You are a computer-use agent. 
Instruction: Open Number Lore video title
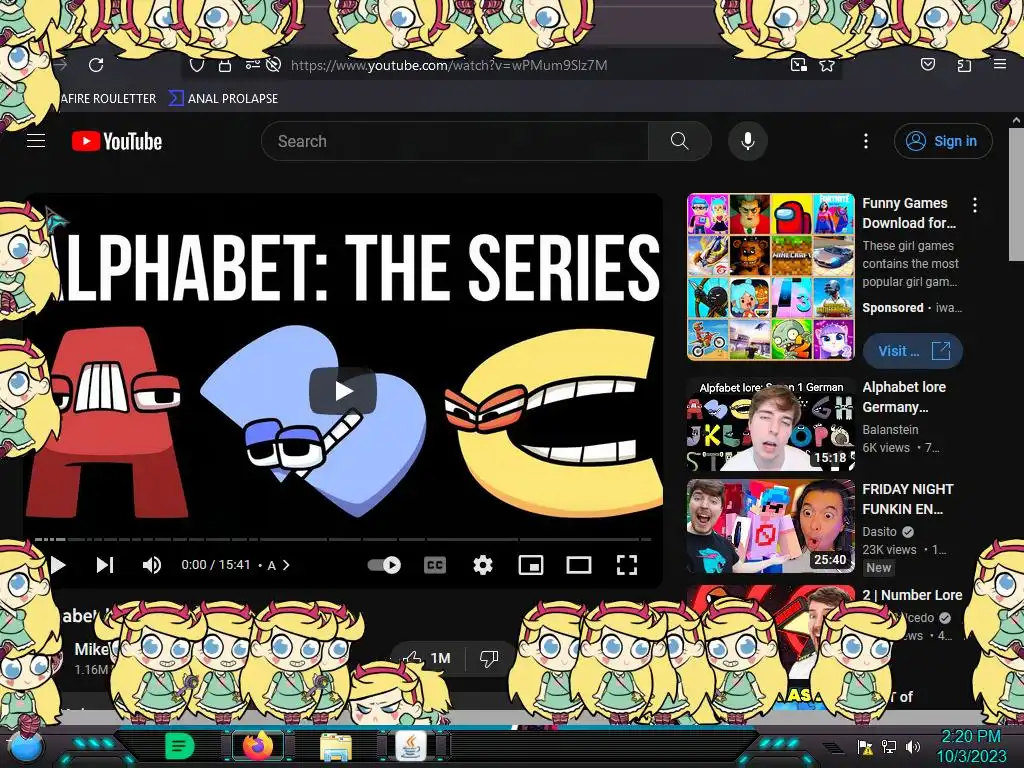click(912, 595)
